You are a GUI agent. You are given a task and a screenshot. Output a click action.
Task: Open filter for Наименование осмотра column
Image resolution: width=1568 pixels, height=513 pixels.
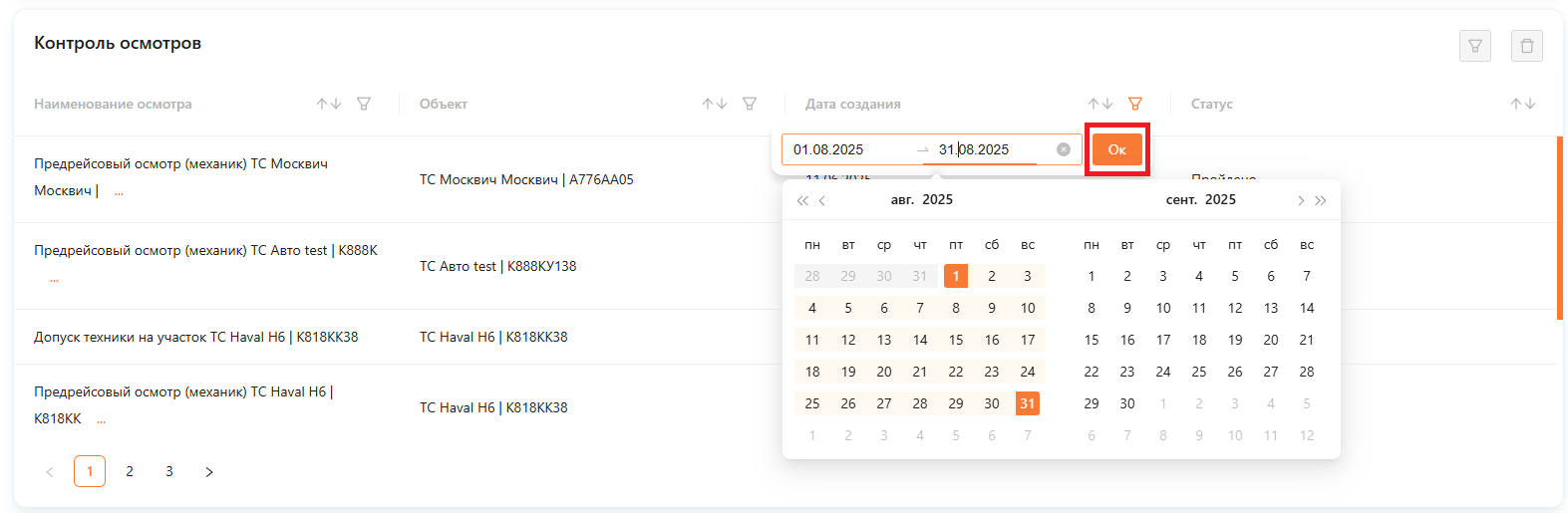(x=364, y=104)
